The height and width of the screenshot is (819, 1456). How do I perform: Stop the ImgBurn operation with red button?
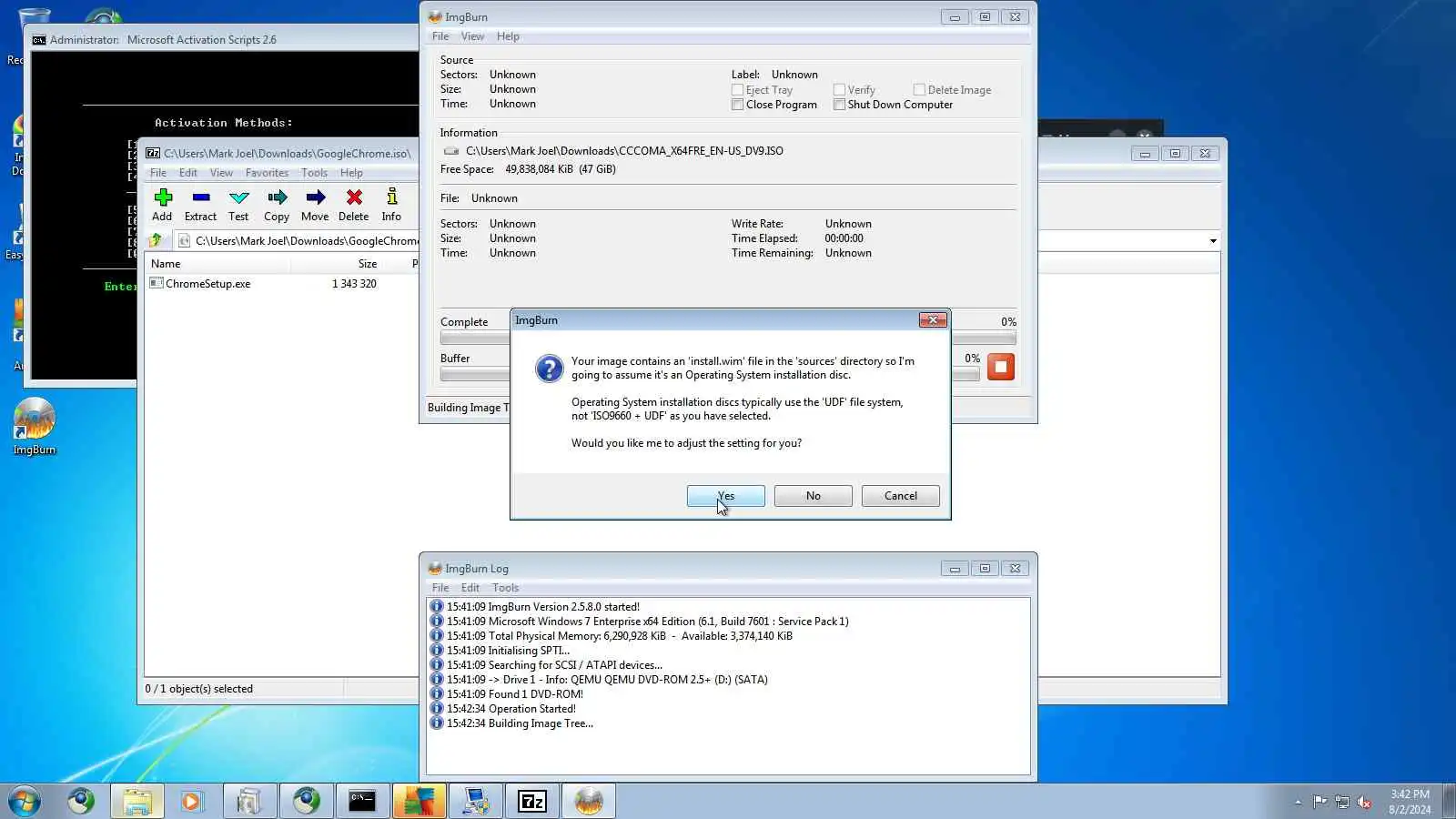pyautogui.click(x=1001, y=367)
